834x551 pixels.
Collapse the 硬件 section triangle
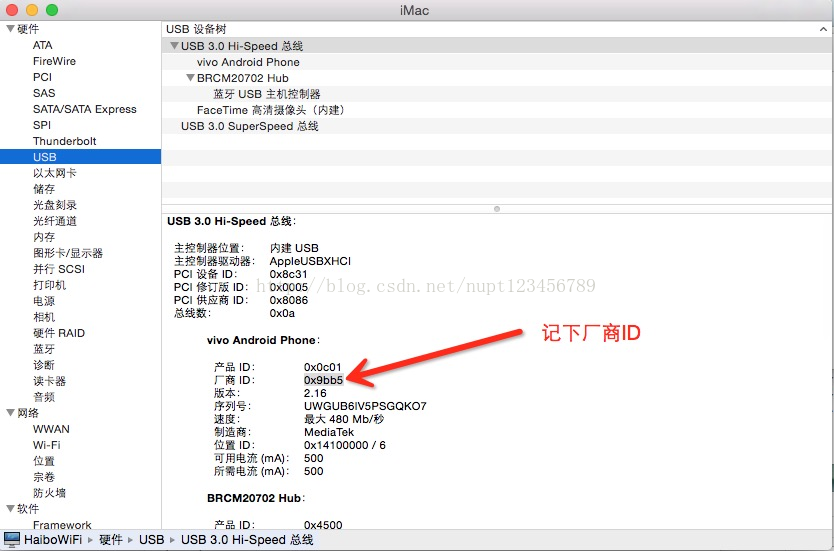(x=10, y=29)
